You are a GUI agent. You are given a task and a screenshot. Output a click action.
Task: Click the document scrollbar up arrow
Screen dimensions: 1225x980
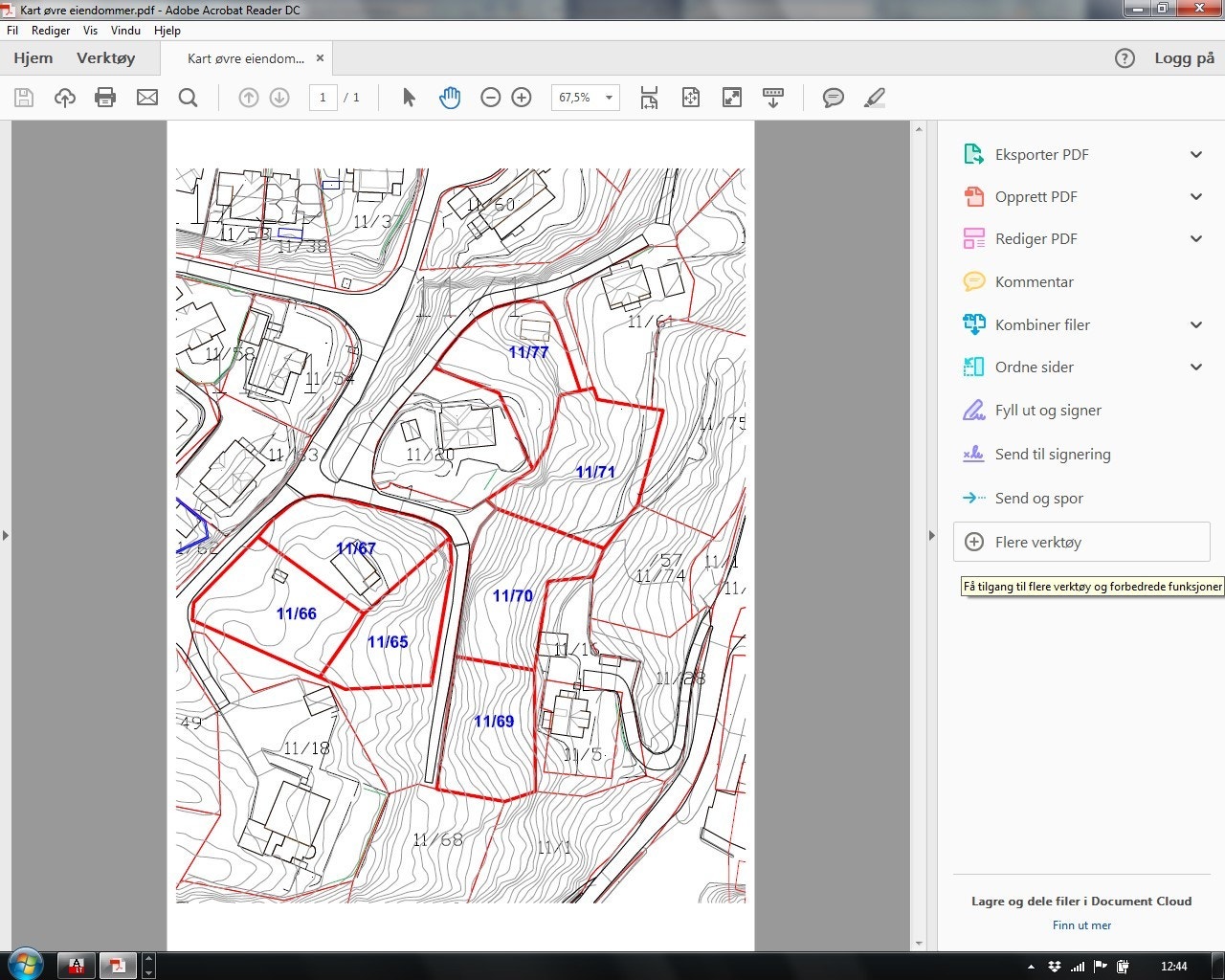tap(919, 129)
